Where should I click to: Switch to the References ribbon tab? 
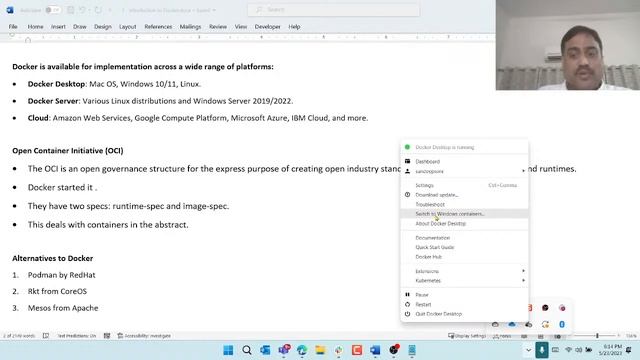pyautogui.click(x=158, y=27)
